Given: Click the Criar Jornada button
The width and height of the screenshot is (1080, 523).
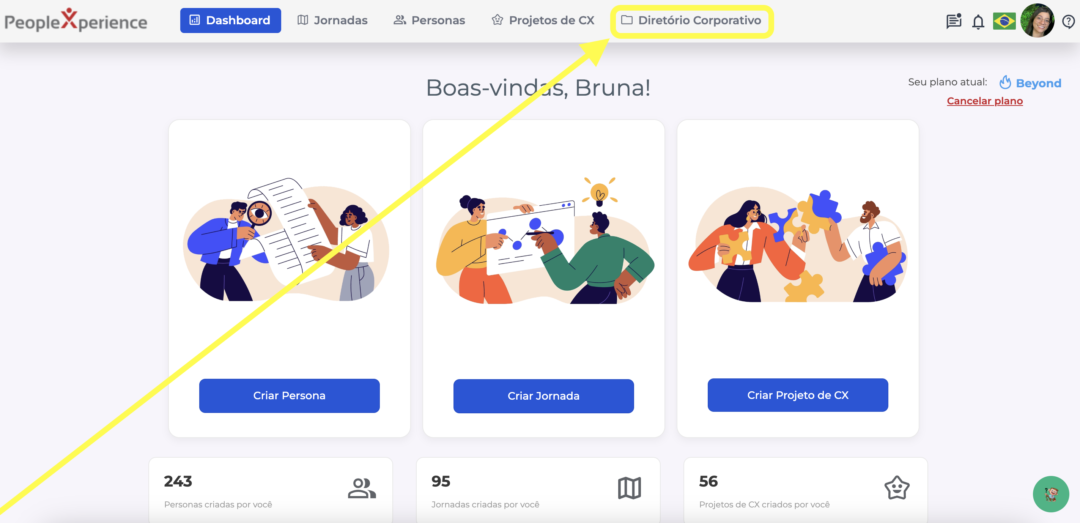Looking at the screenshot, I should 543,396.
